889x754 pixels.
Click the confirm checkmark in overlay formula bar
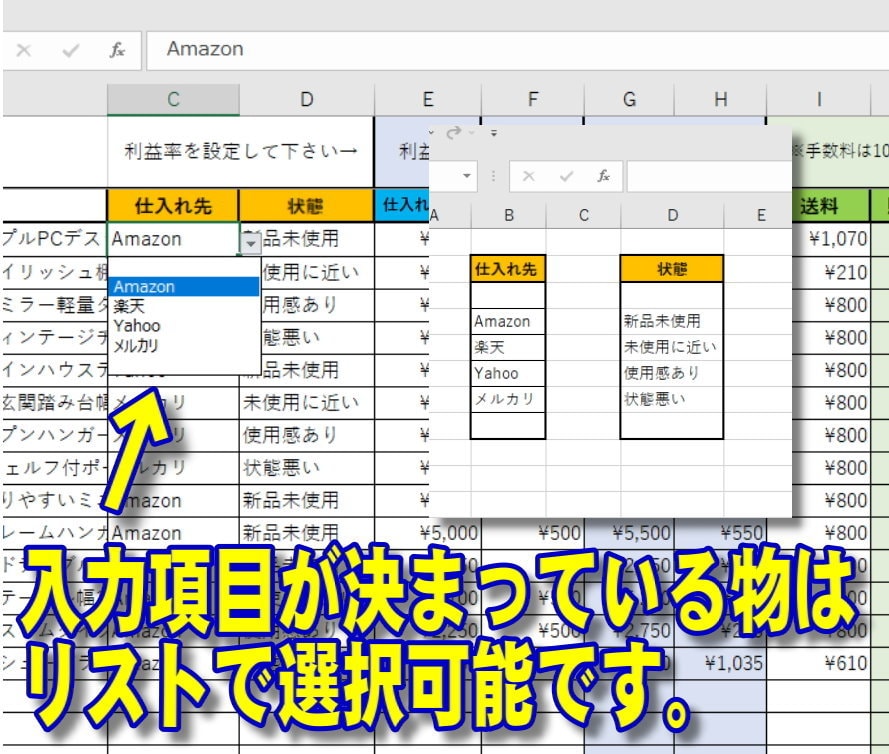tap(566, 176)
